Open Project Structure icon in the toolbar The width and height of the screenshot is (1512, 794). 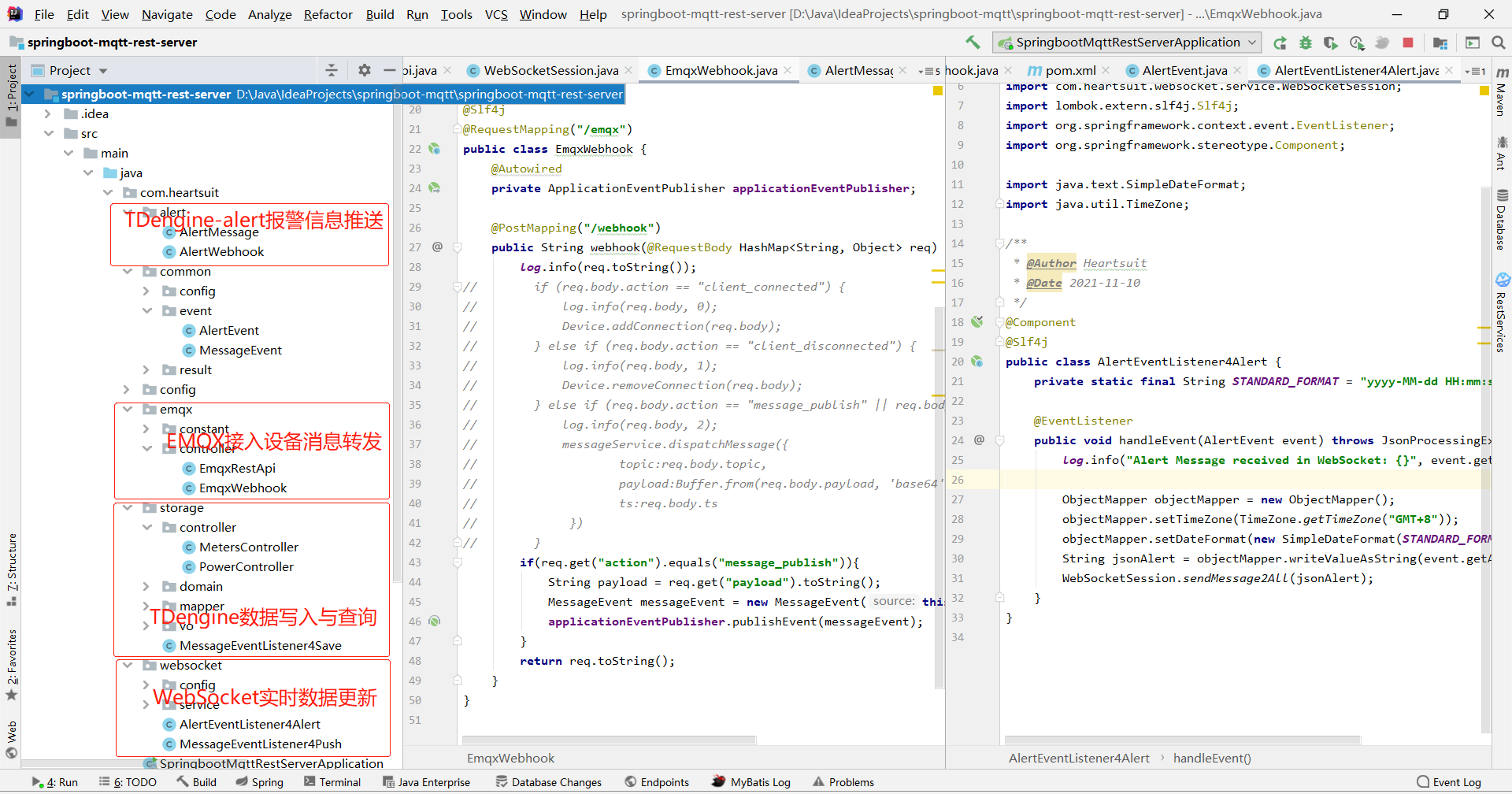click(1440, 43)
